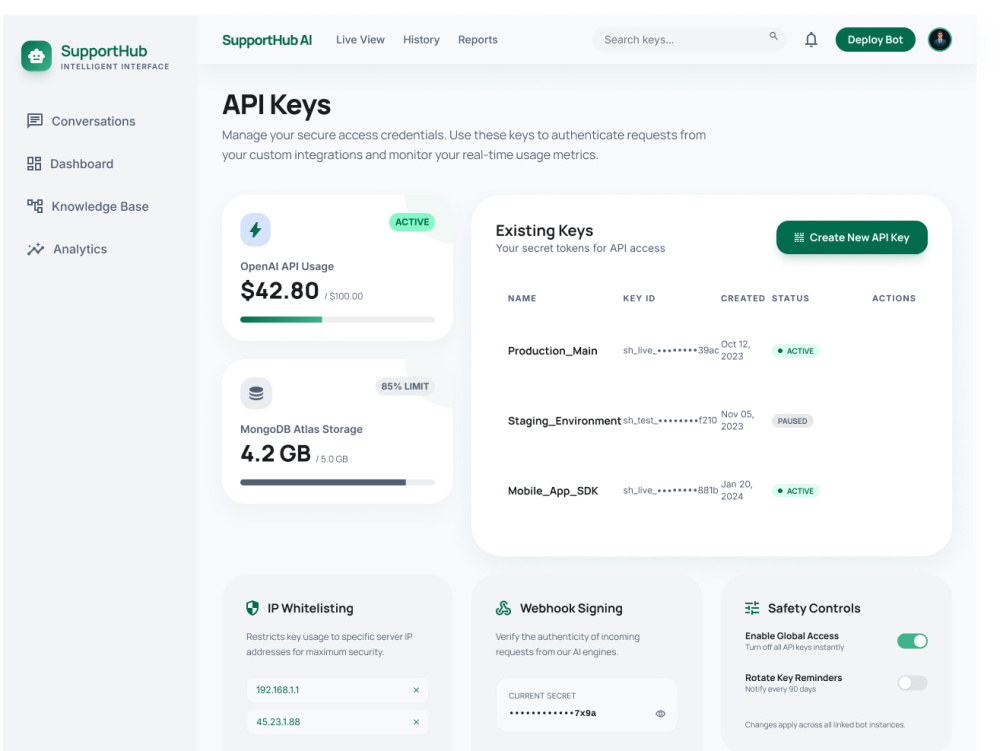This screenshot has height=751, width=1000.
Task: Open the user profile avatar
Action: point(939,40)
